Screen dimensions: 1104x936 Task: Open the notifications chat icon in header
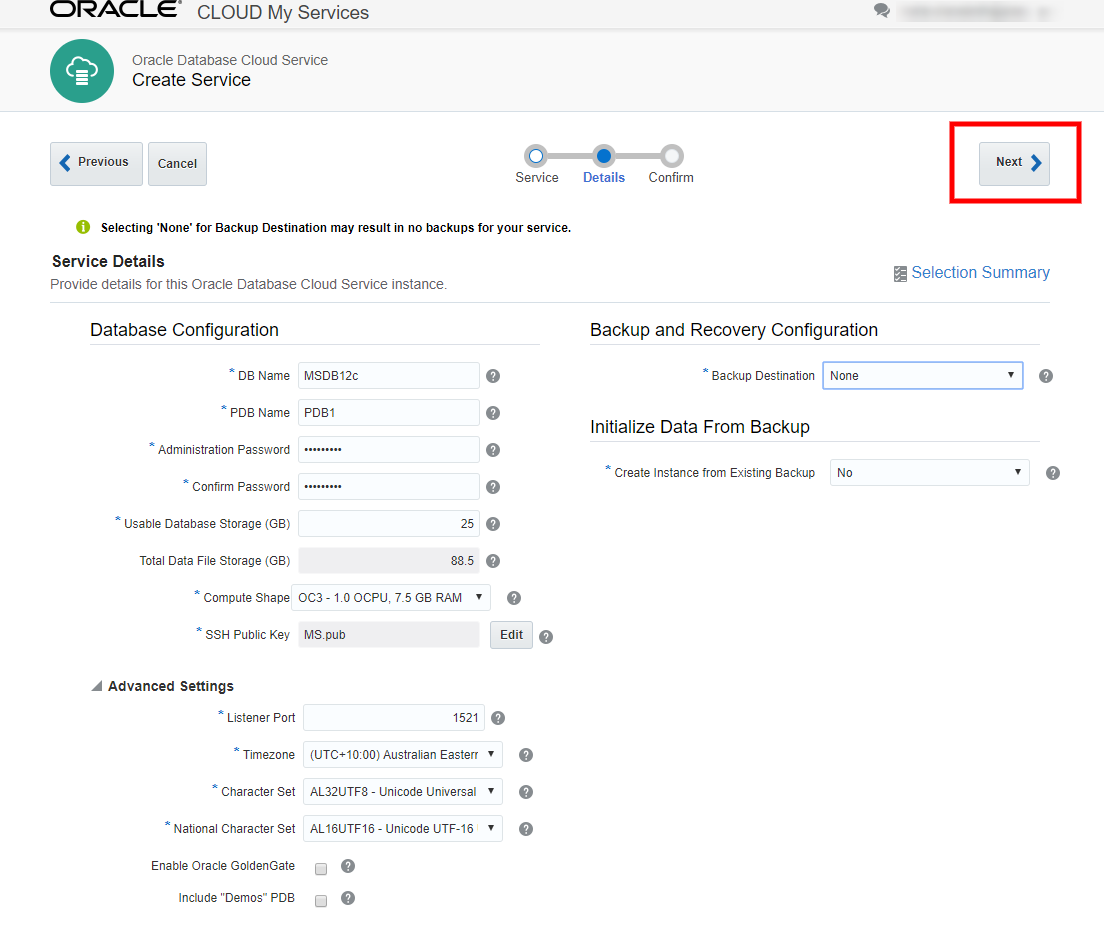click(x=881, y=10)
